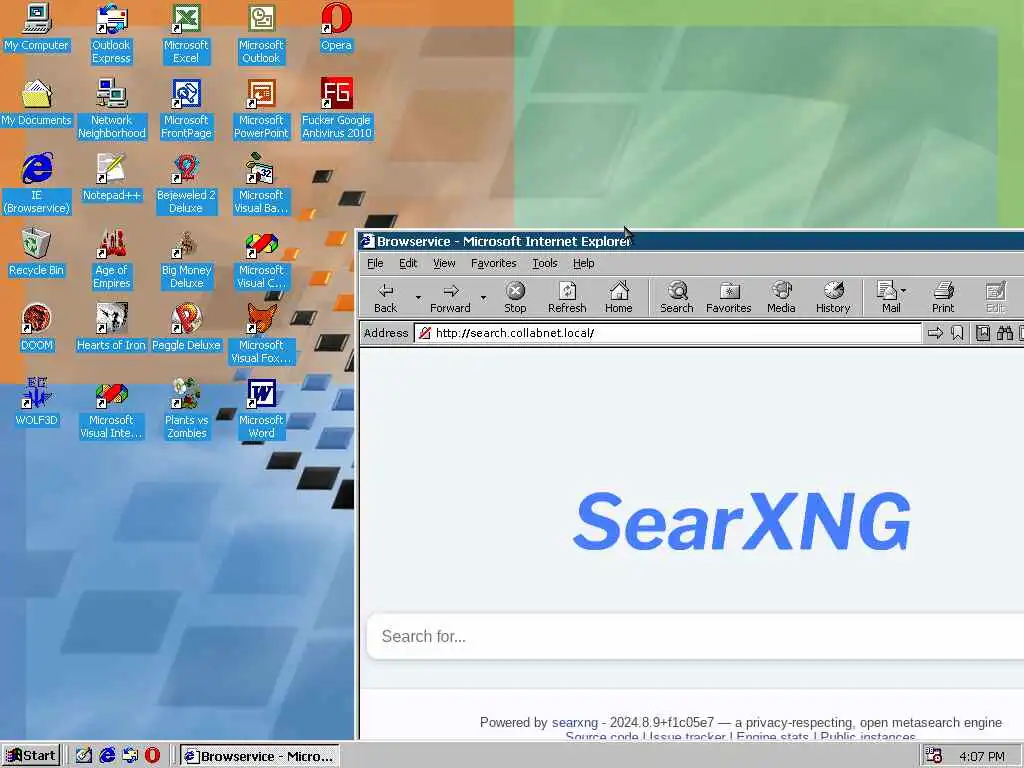The width and height of the screenshot is (1024, 768).
Task: Select the Peggle Deluxe desktop icon
Action: click(186, 328)
